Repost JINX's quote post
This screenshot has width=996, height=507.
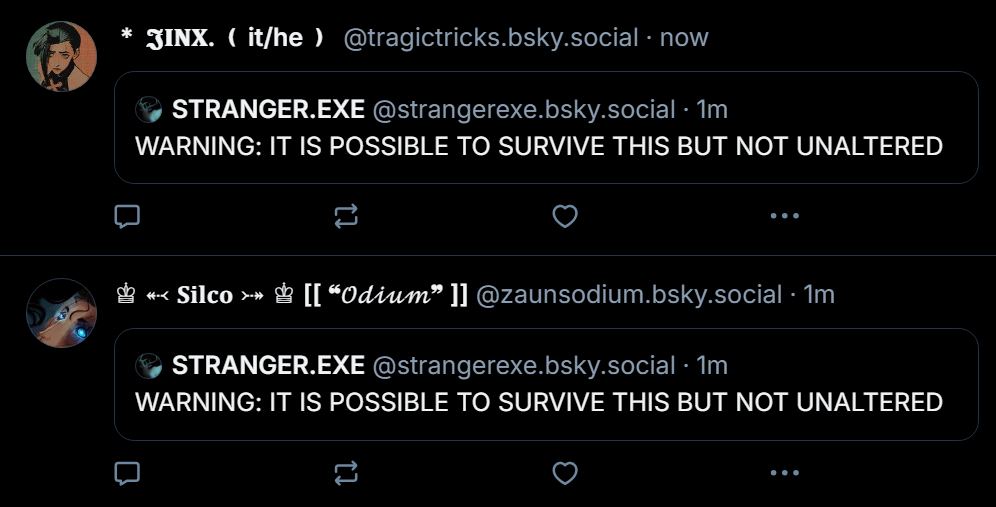[347, 216]
